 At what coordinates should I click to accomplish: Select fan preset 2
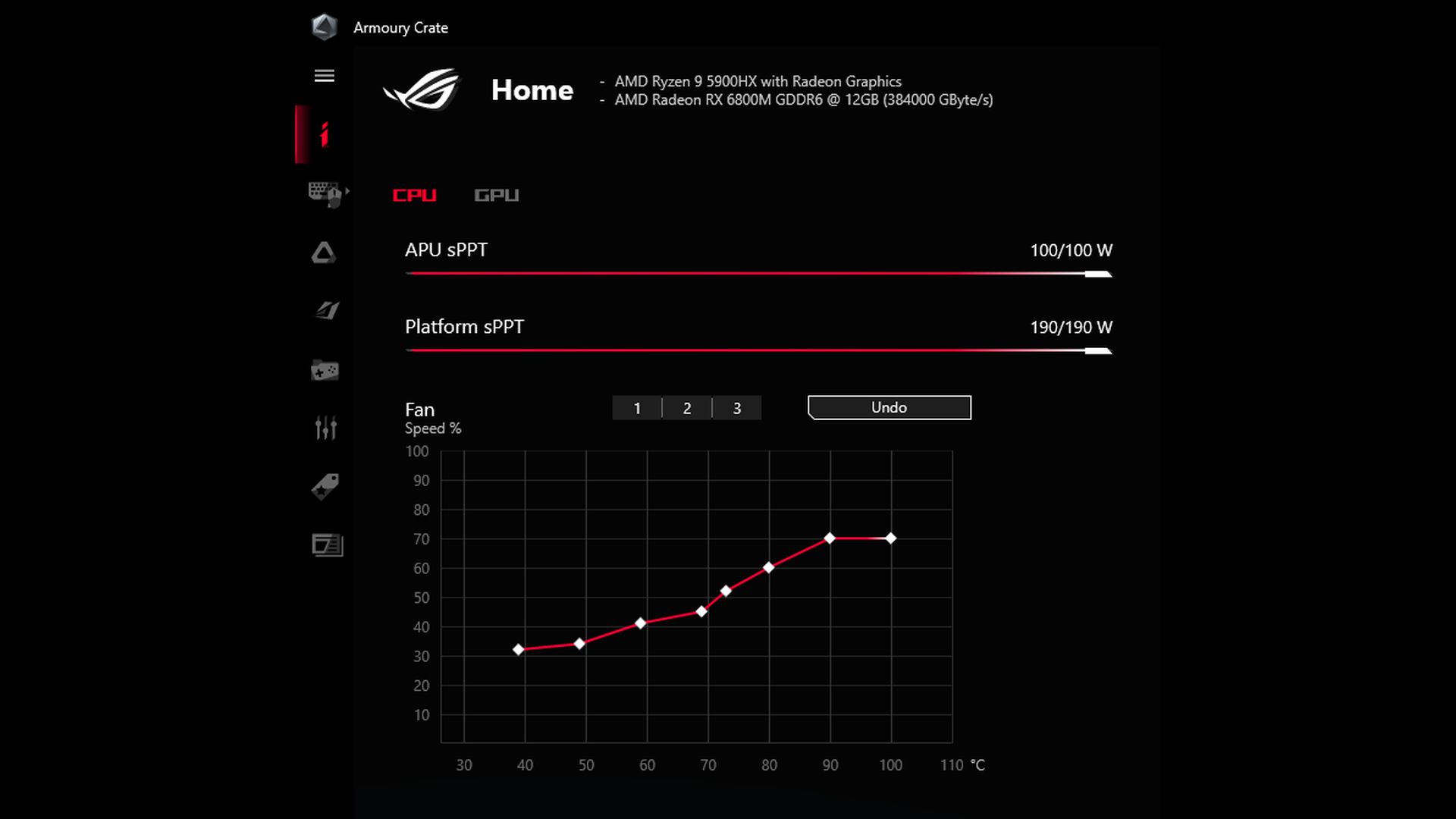coord(687,408)
